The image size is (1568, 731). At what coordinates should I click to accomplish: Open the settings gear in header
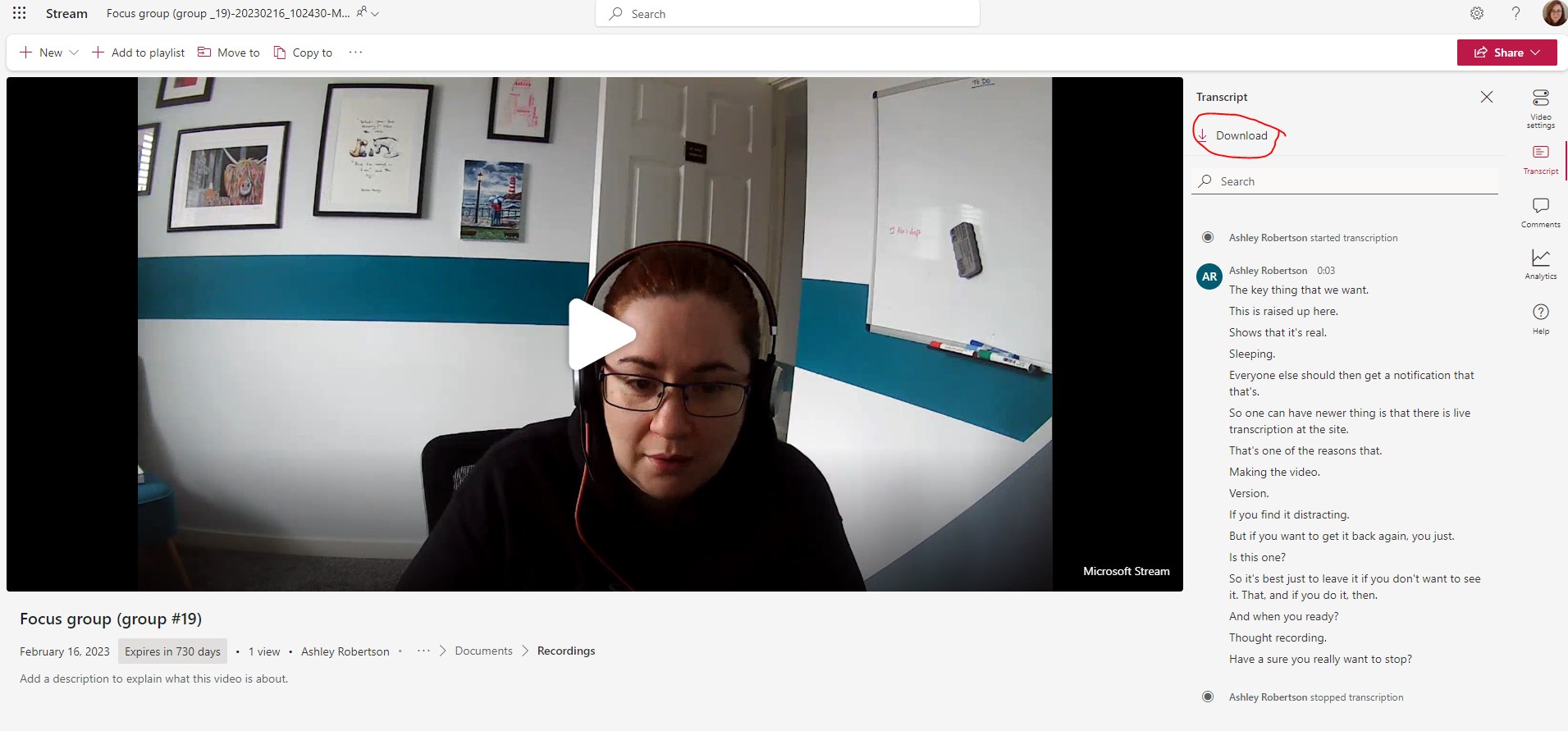pyautogui.click(x=1476, y=13)
